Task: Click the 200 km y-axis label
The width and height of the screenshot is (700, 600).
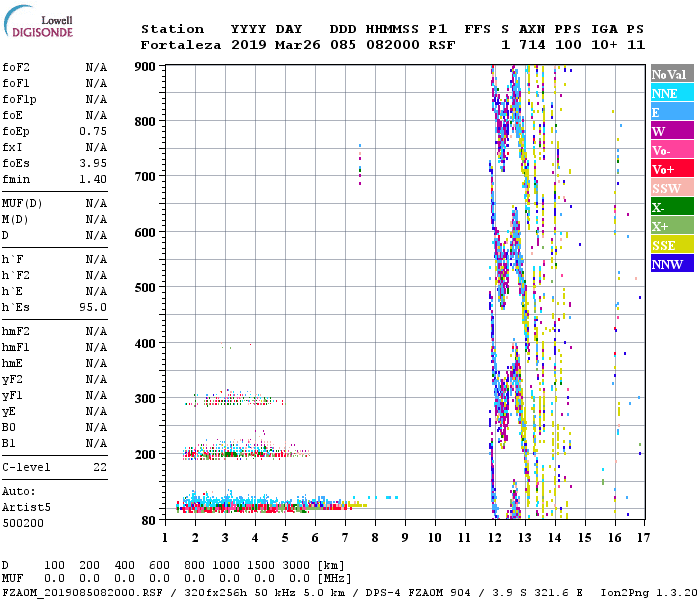Action: [145, 454]
